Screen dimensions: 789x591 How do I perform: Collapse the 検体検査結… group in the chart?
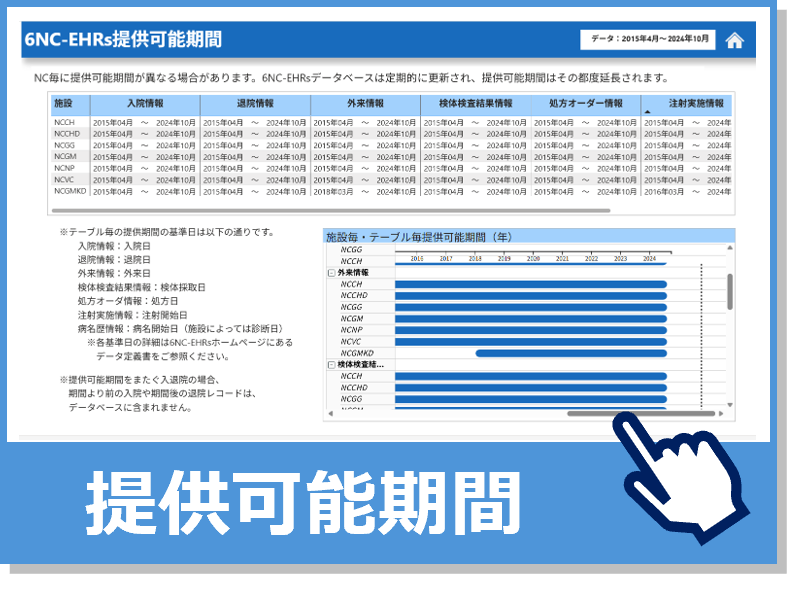(x=331, y=365)
